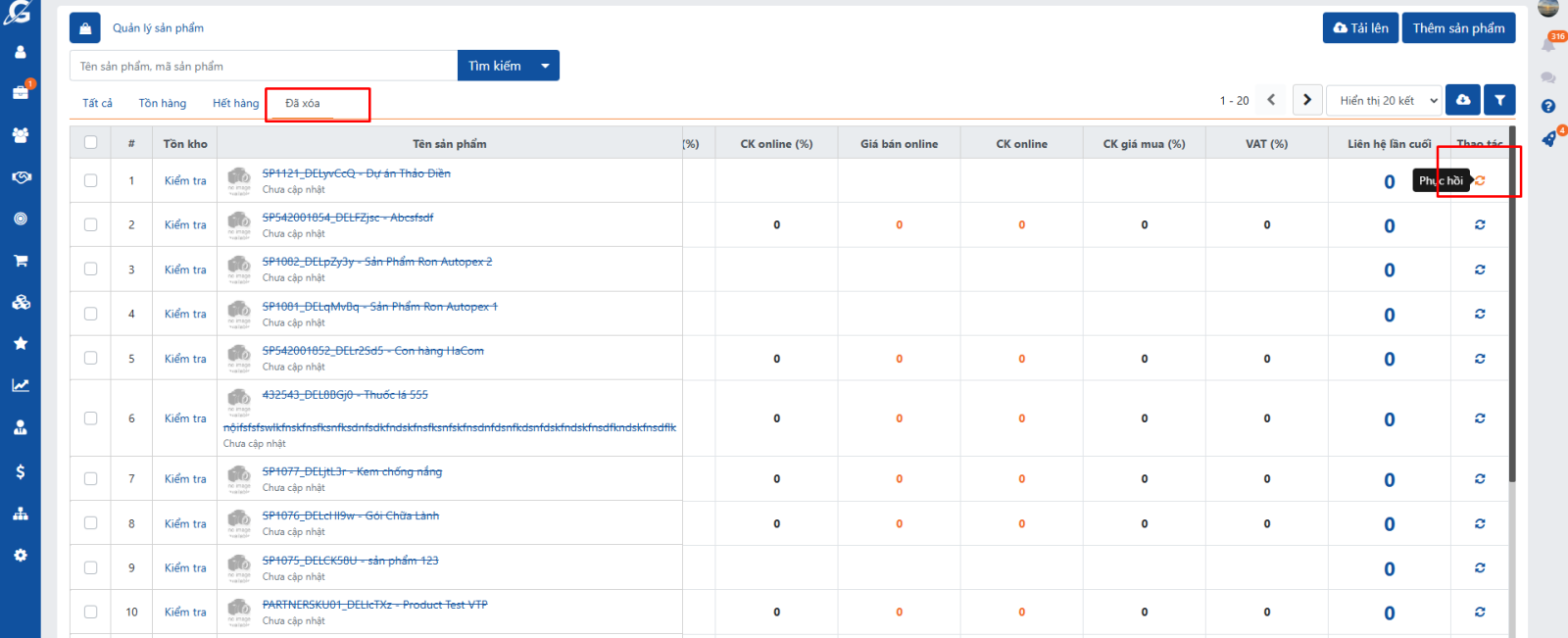Open the settings gear in sidebar
Image resolution: width=1568 pixels, height=638 pixels.
[x=20, y=556]
